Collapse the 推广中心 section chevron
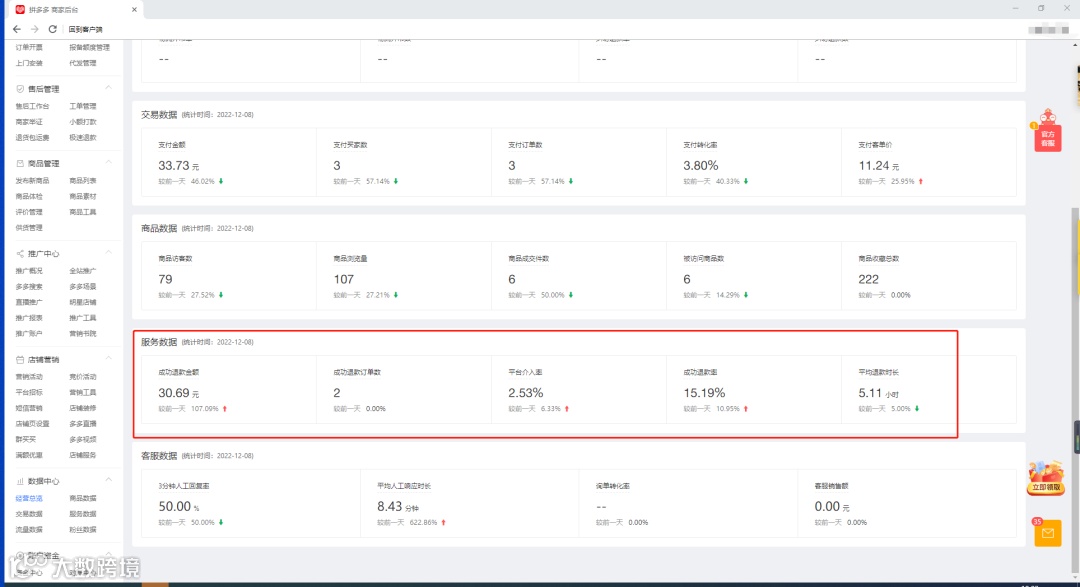This screenshot has width=1080, height=587. click(109, 253)
